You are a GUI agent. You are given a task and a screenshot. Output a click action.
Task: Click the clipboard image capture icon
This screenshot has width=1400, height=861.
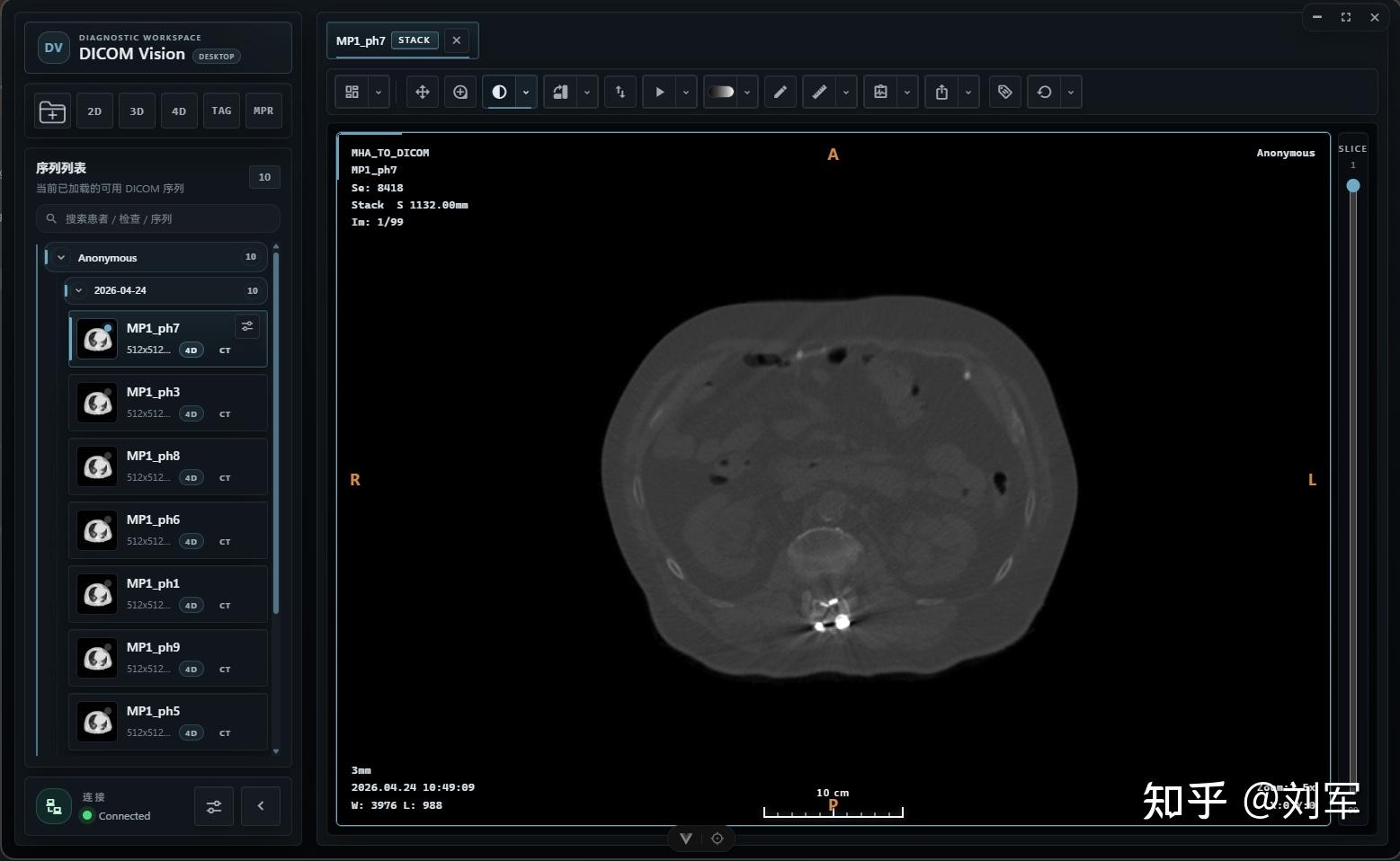(880, 92)
